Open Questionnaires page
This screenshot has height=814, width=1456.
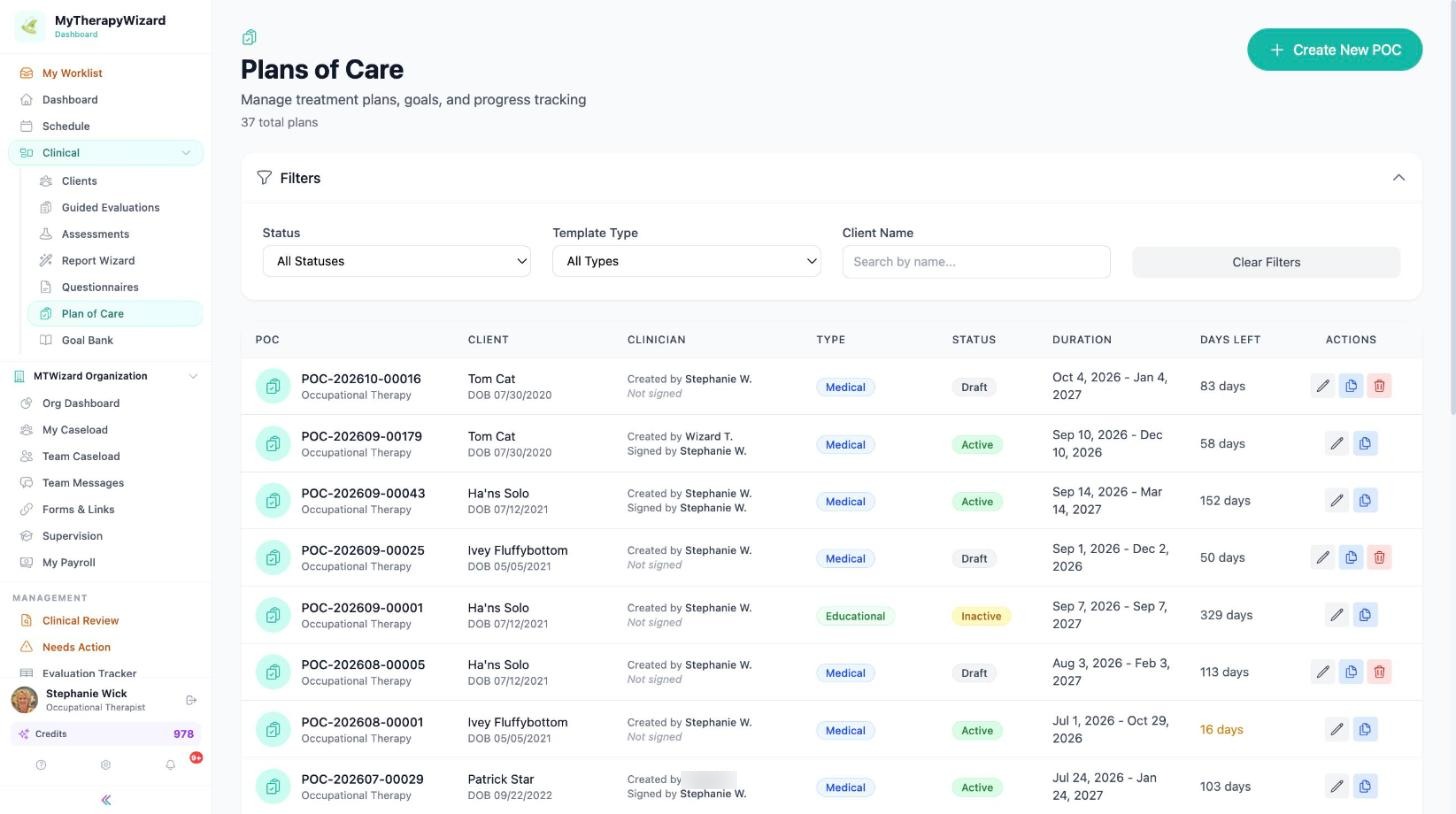(x=100, y=287)
